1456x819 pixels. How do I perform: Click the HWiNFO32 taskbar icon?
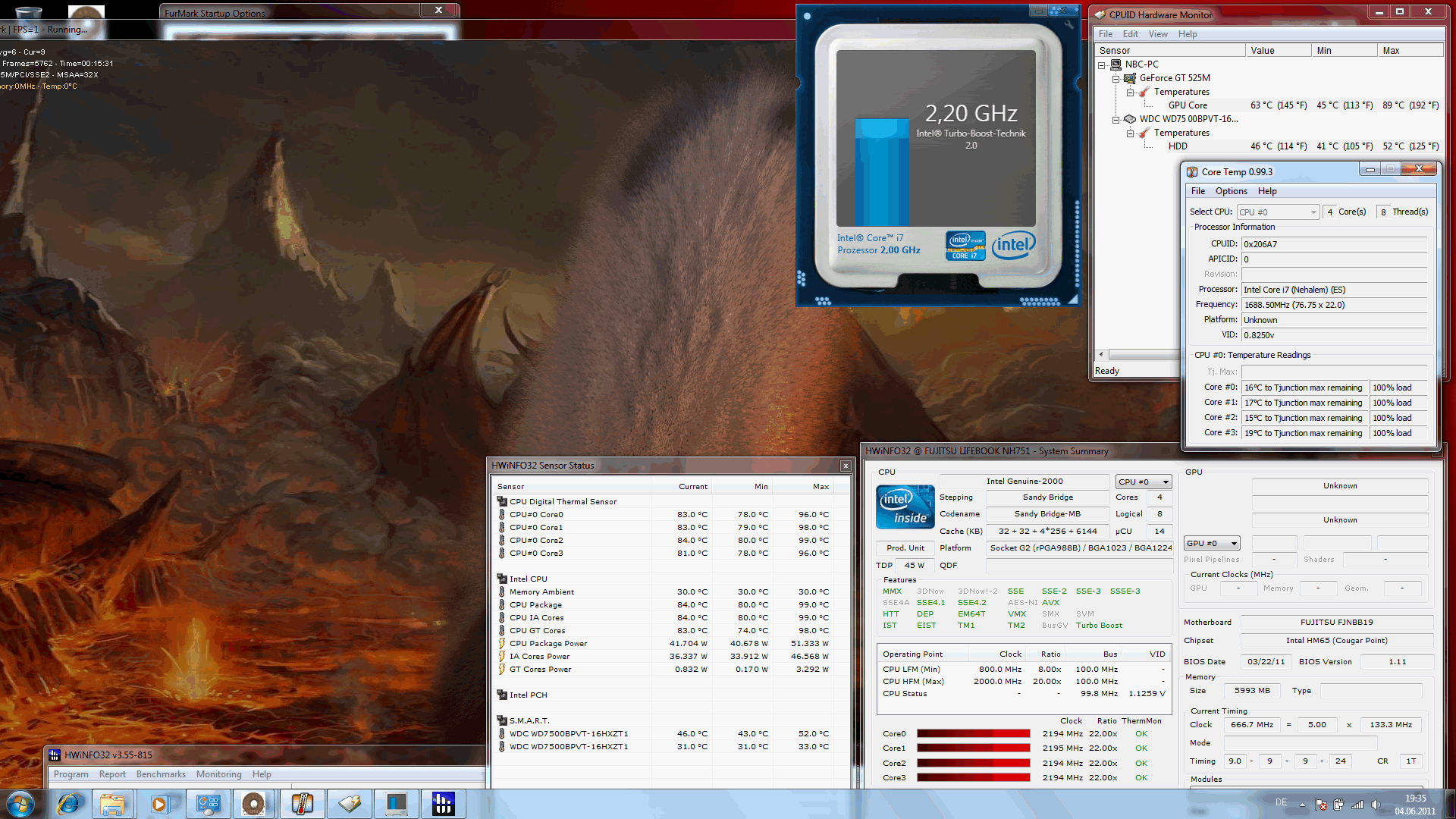pos(443,804)
